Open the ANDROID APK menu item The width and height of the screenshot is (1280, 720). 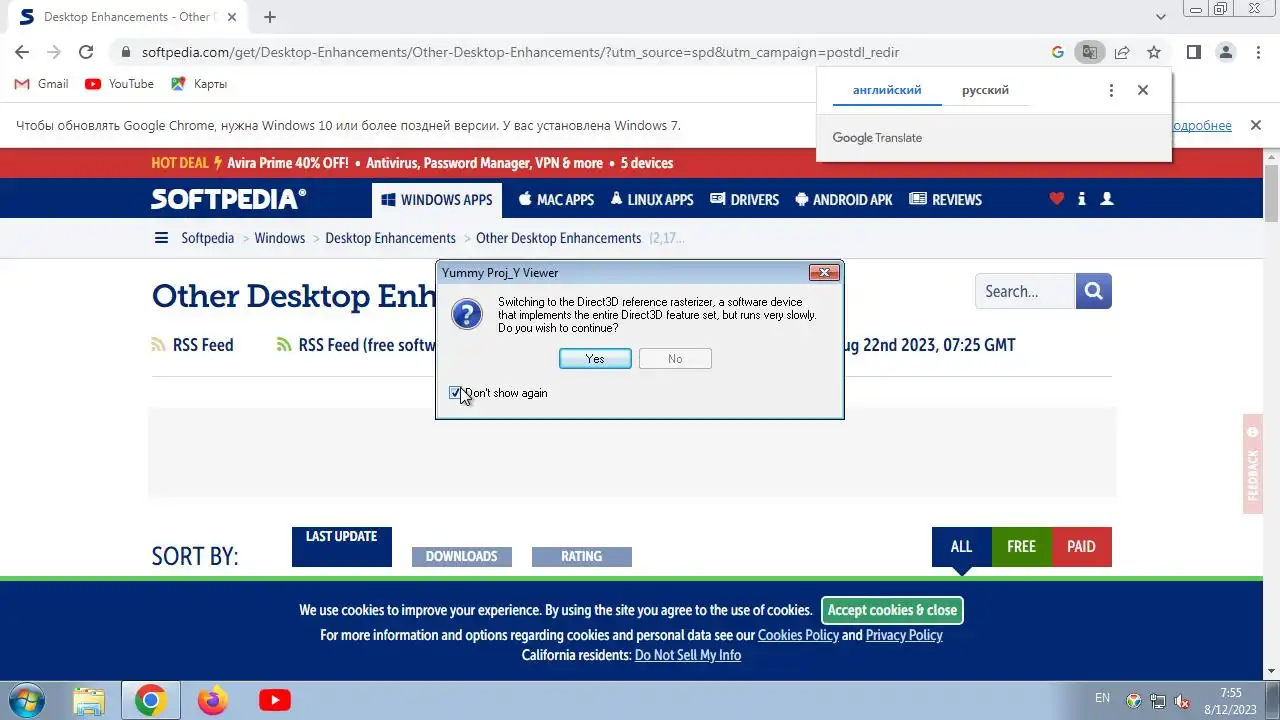coord(844,199)
